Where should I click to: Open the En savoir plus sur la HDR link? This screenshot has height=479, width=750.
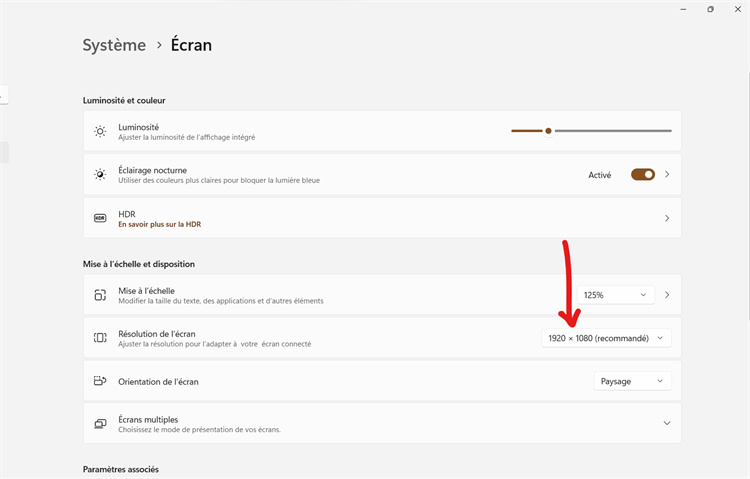[159, 224]
